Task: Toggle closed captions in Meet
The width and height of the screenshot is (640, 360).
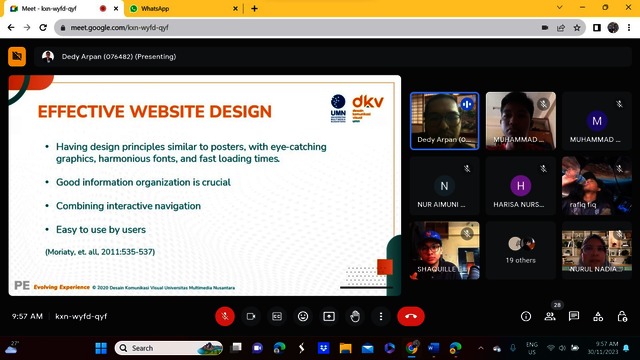Action: point(277,316)
